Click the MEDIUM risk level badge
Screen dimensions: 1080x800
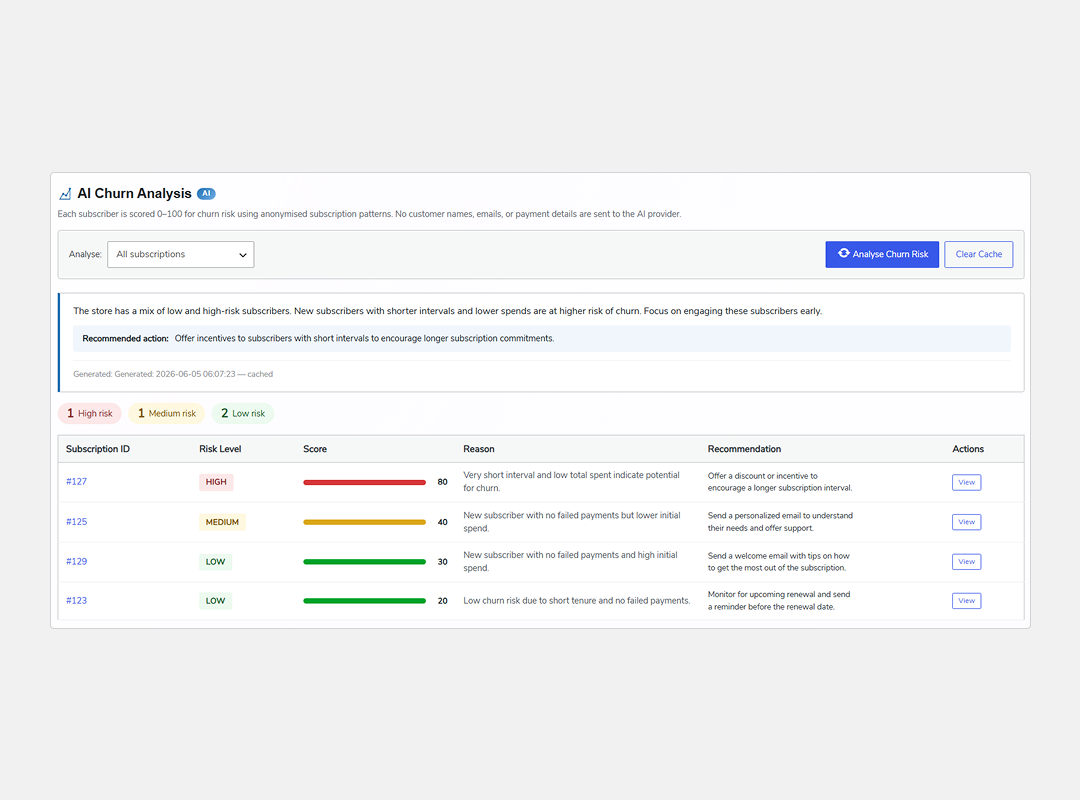222,522
